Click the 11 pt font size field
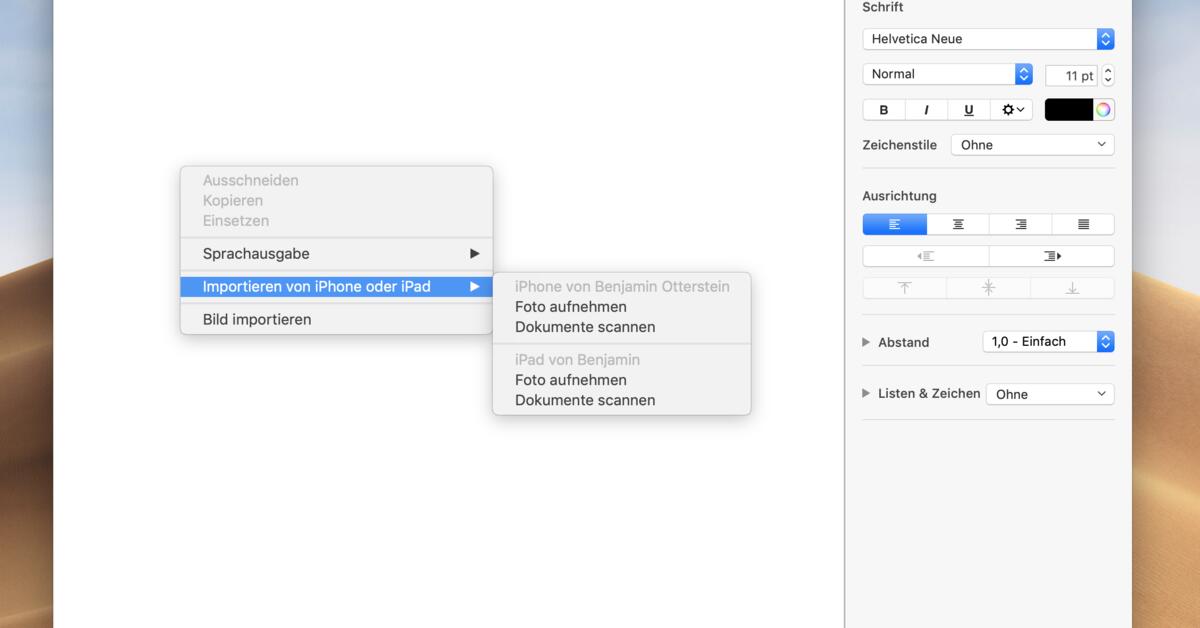Screen dimensions: 1200x628 [1071, 76]
